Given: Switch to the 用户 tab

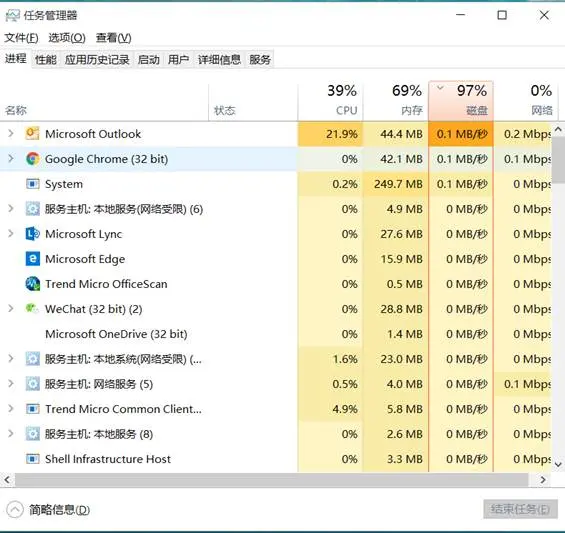Looking at the screenshot, I should [x=178, y=59].
